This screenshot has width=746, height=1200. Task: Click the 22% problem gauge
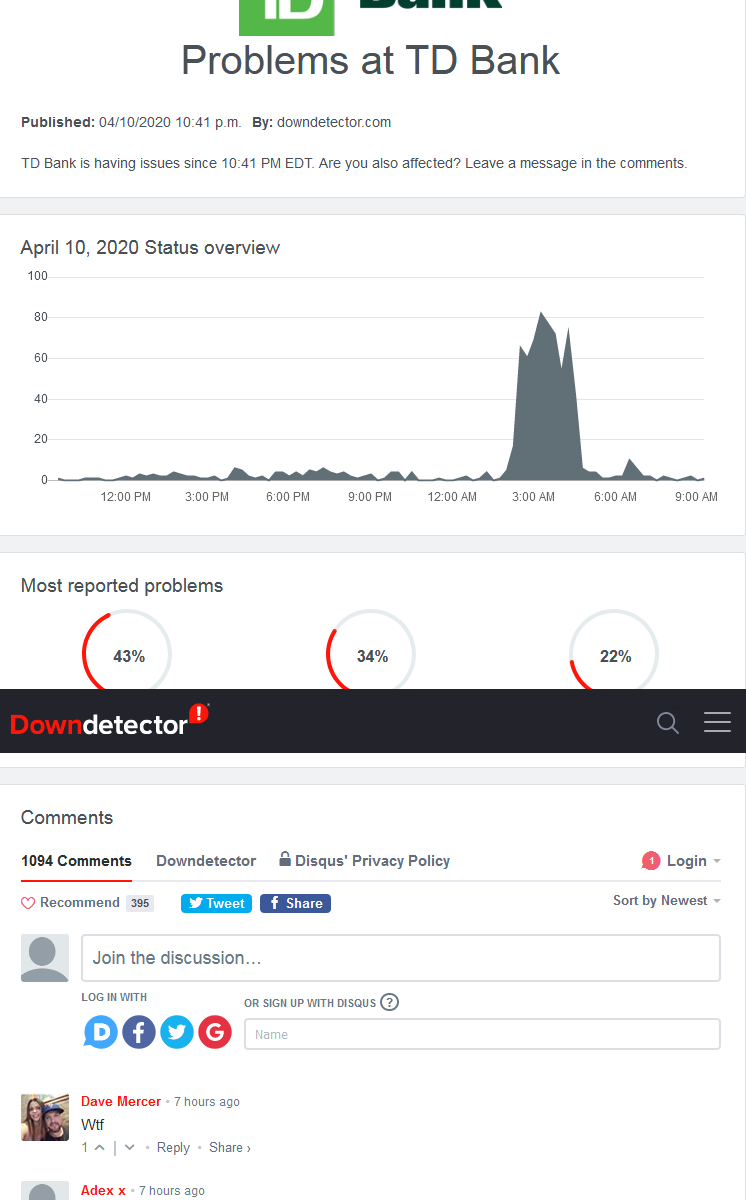[x=614, y=652]
